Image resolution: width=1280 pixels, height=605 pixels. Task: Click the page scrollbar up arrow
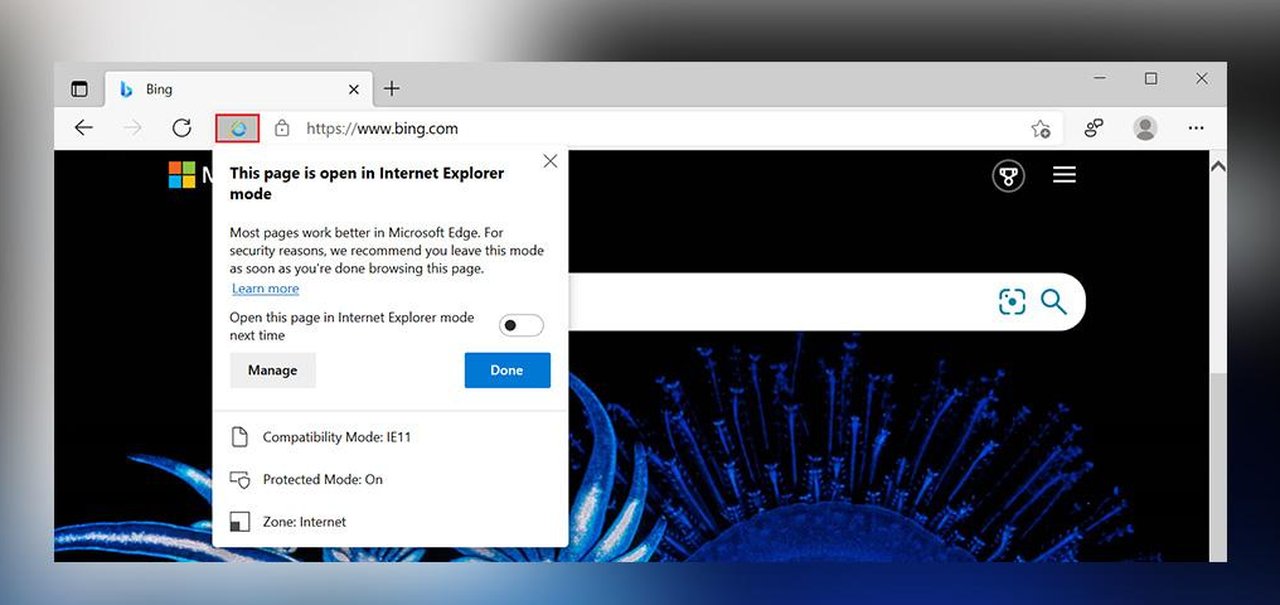1217,166
